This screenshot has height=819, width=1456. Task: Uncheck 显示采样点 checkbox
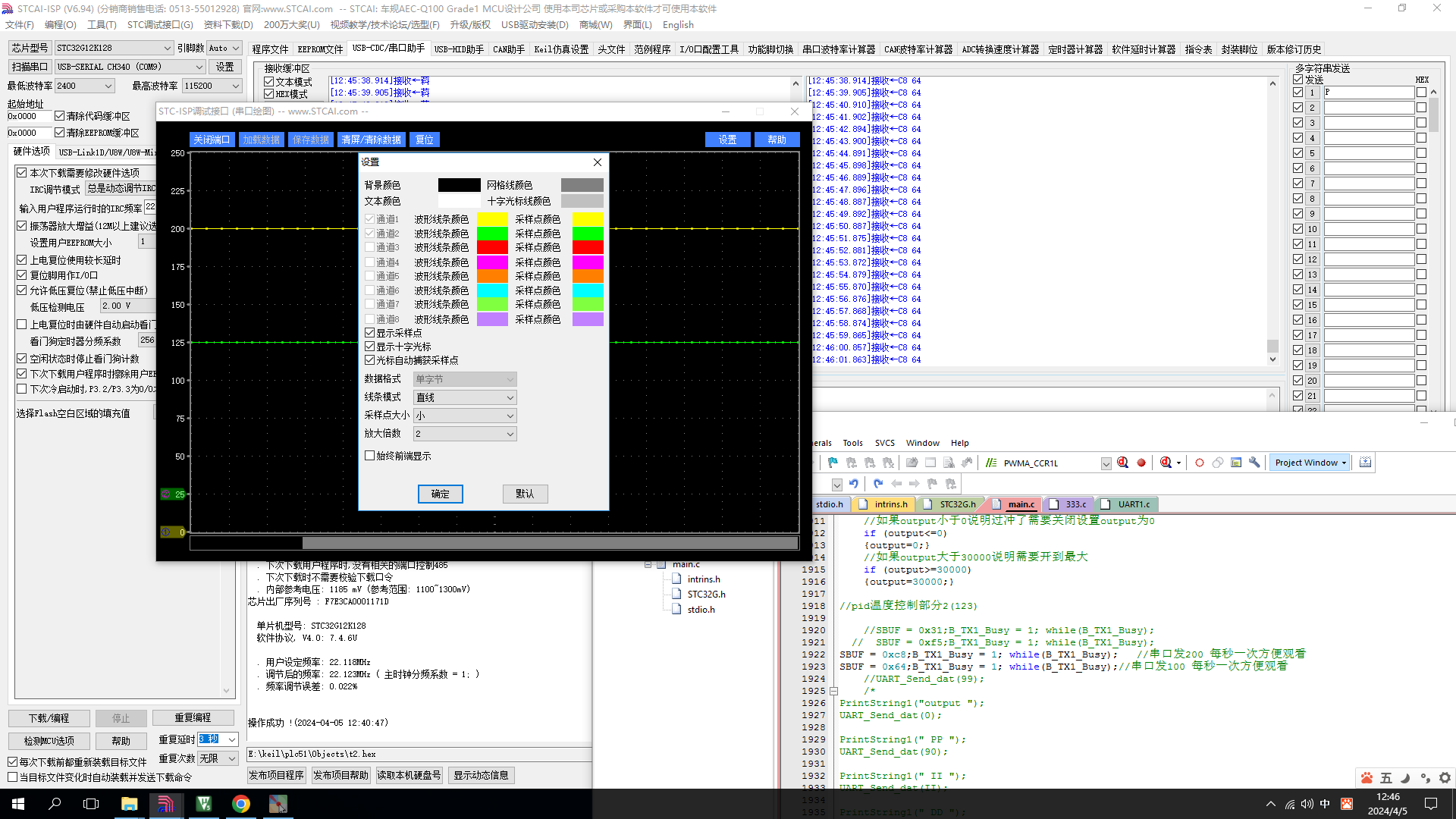(x=370, y=333)
